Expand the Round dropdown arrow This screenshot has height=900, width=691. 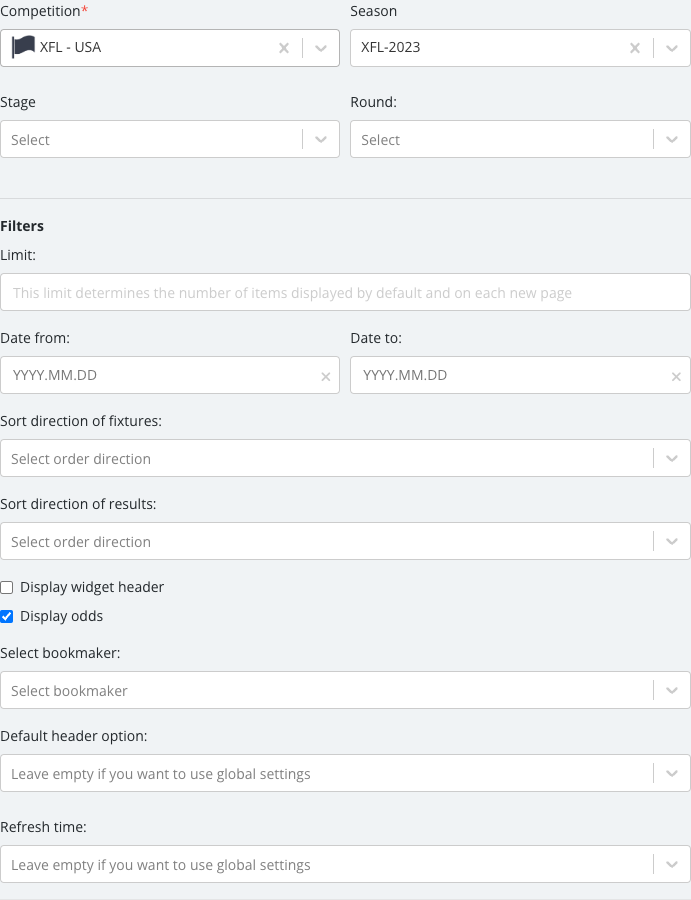(x=671, y=139)
